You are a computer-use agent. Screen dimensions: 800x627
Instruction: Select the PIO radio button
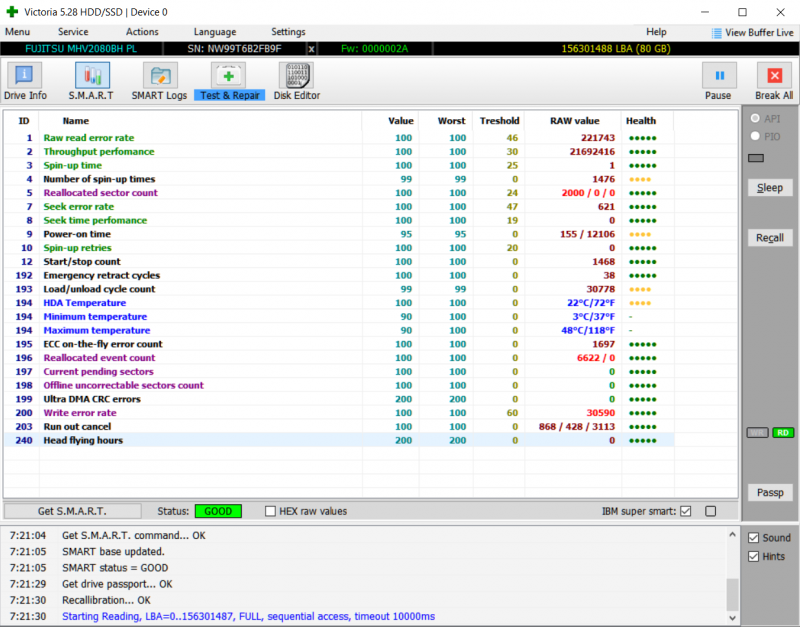pyautogui.click(x=755, y=136)
